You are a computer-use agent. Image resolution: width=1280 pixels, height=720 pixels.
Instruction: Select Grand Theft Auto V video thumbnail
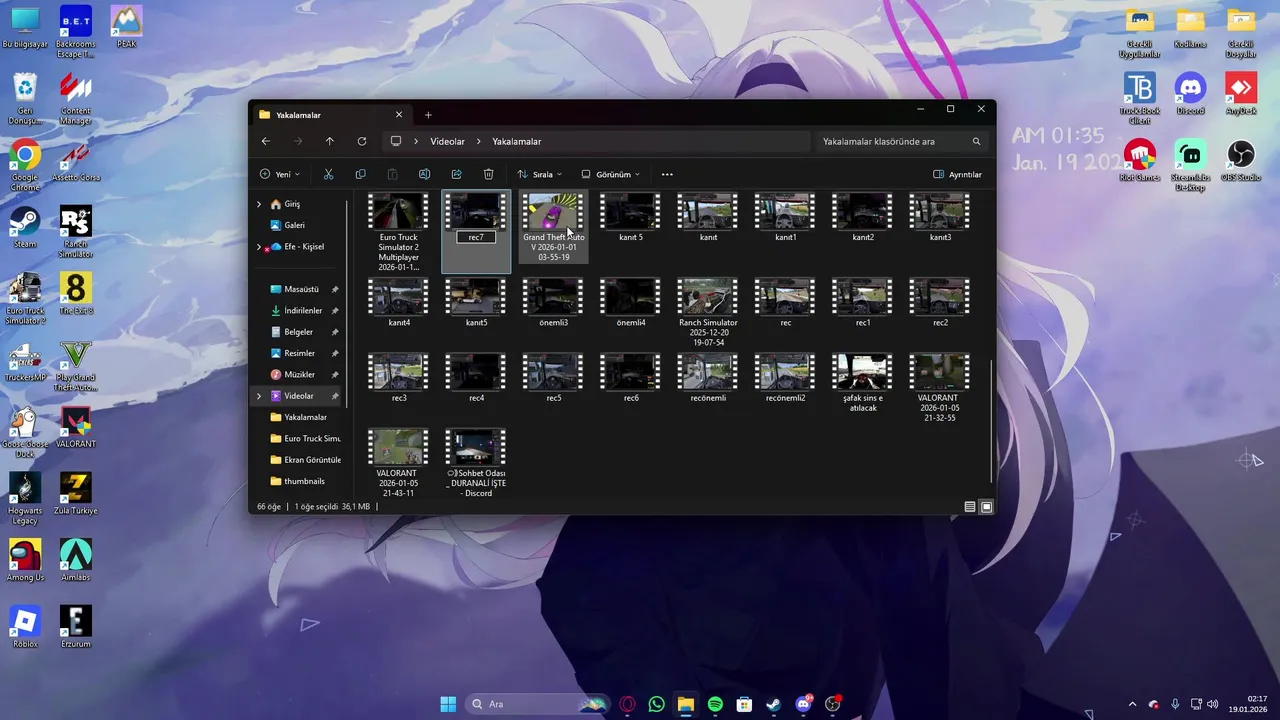coord(553,211)
